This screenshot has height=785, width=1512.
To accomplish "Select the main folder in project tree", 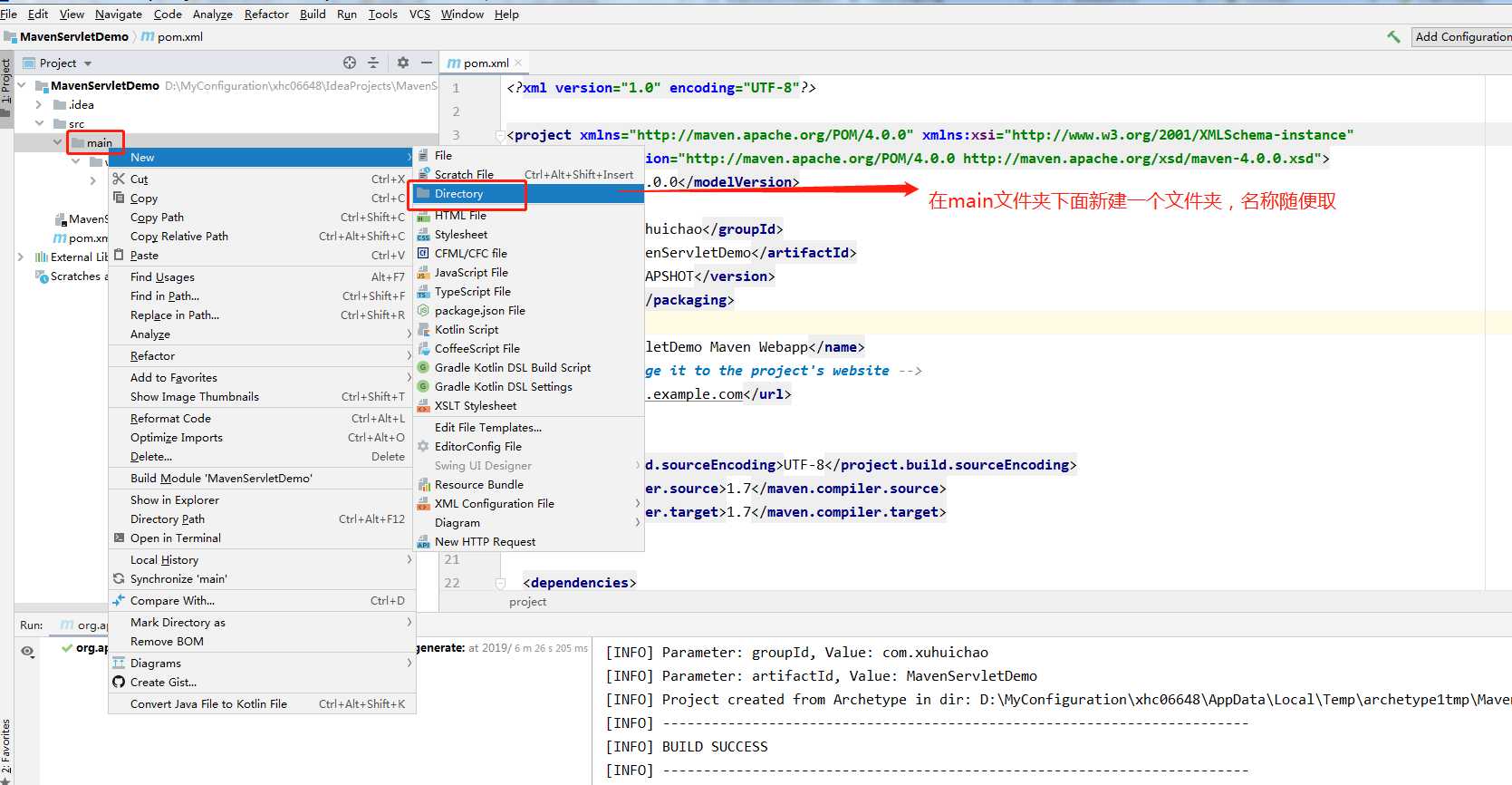I will (x=99, y=142).
